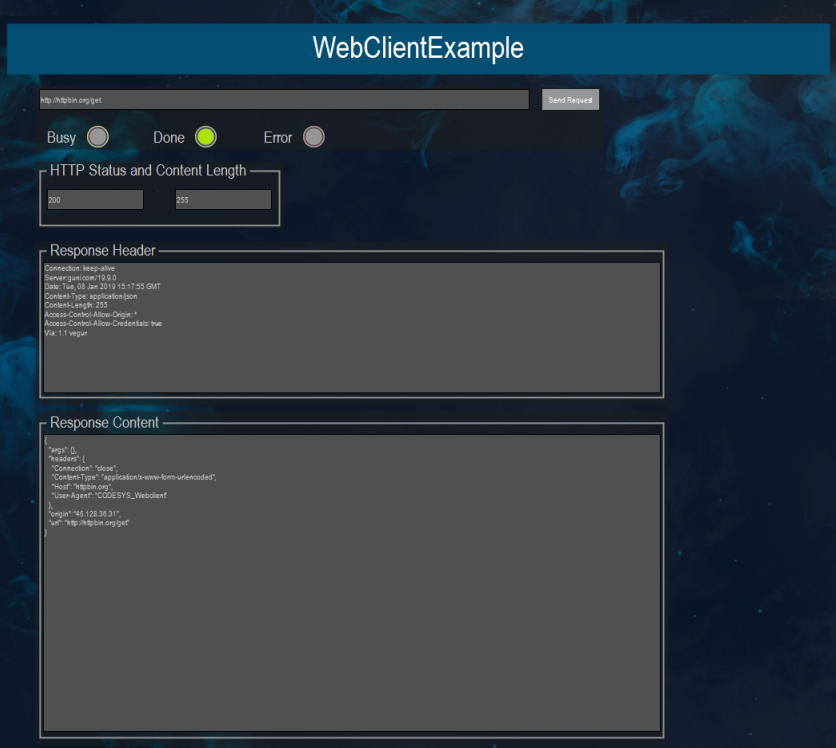Click the Response Header group label
Image resolution: width=836 pixels, height=748 pixels.
pyautogui.click(x=105, y=250)
